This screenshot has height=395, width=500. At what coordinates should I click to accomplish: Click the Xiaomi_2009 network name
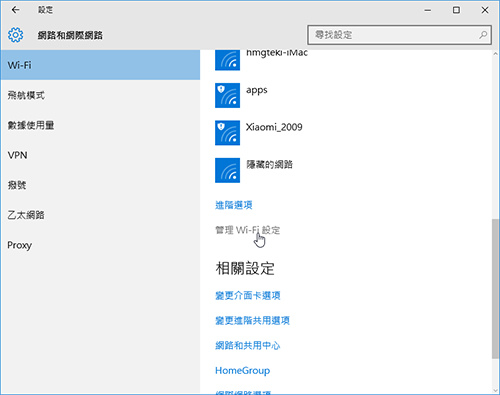click(x=274, y=127)
